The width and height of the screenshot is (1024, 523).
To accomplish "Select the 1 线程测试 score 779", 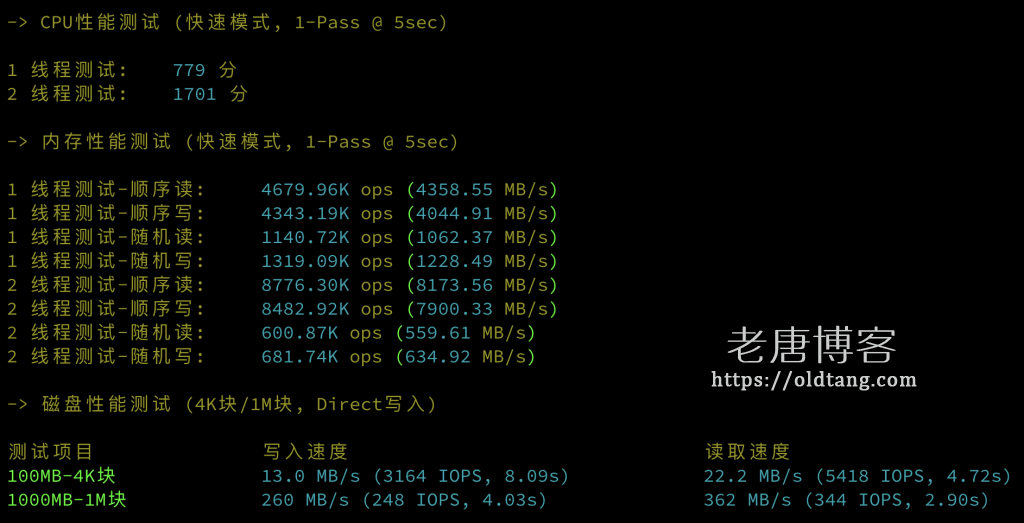I will (189, 70).
